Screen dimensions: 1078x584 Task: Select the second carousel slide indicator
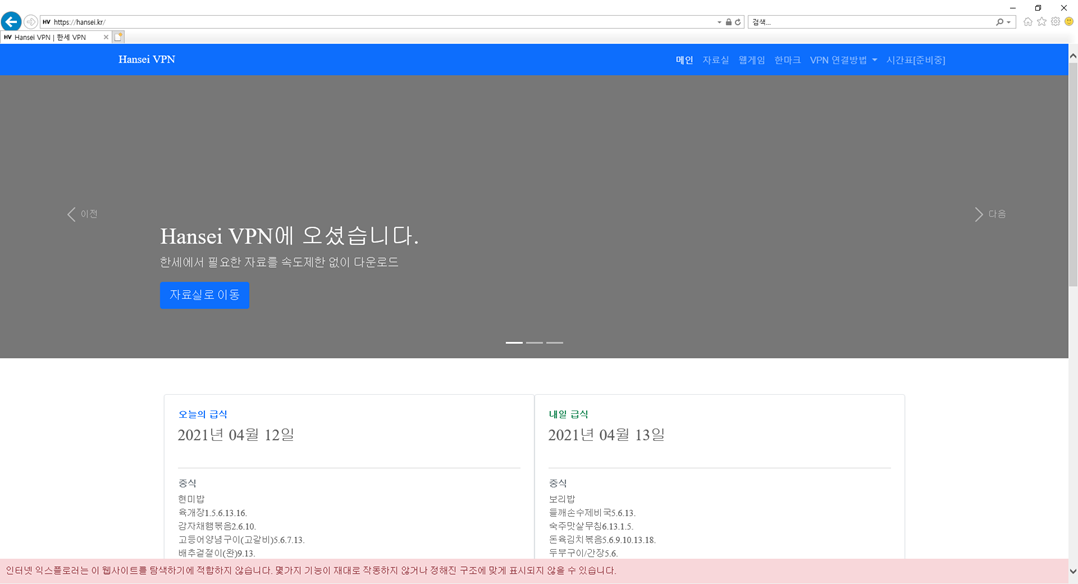pyautogui.click(x=535, y=342)
